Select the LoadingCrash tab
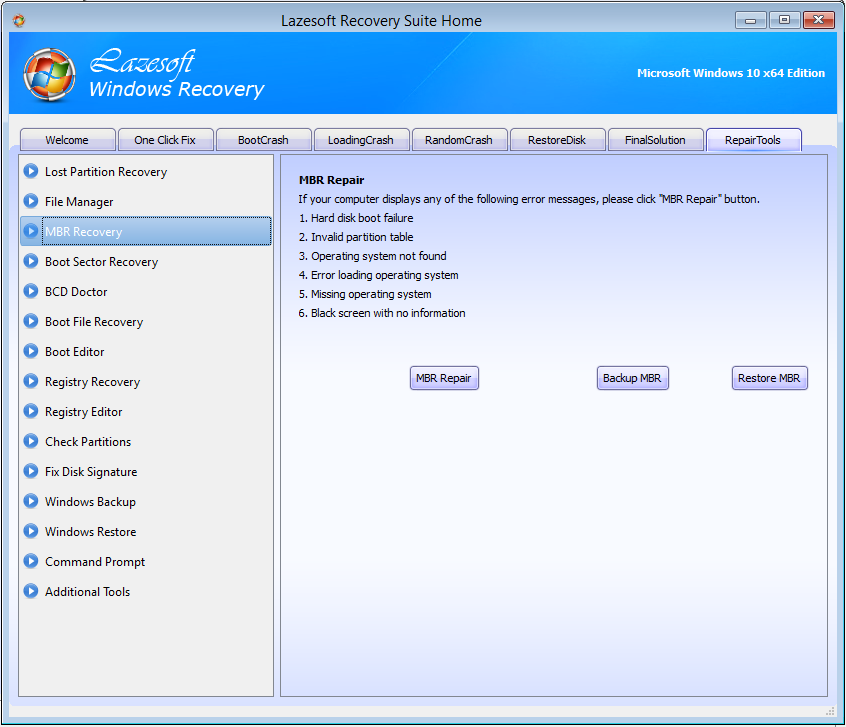846x727 pixels. coord(361,140)
